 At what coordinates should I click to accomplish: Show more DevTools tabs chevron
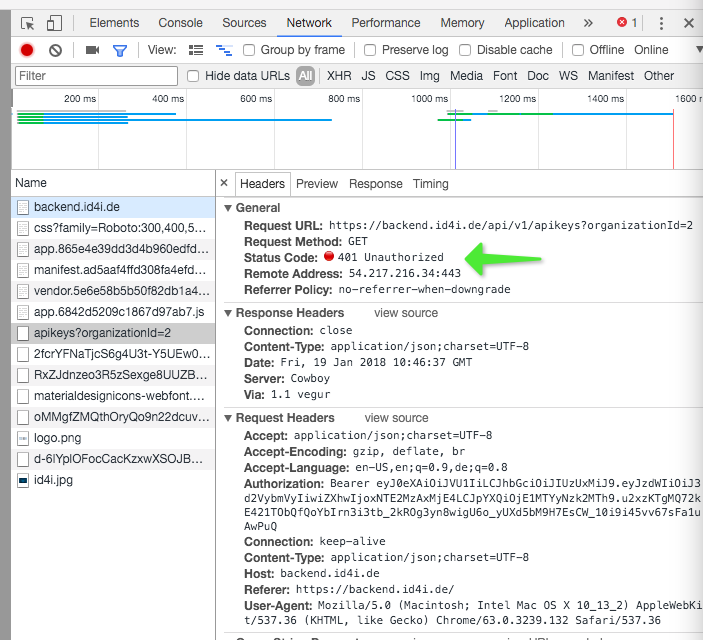coord(588,23)
